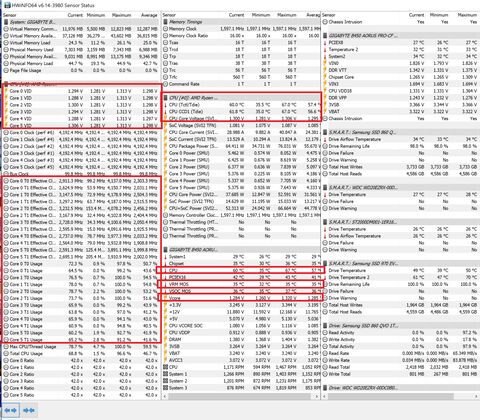Screen dimensions: 480x420
Task: Select the Max CPU/Thread Usage row
Action: tap(81, 346)
